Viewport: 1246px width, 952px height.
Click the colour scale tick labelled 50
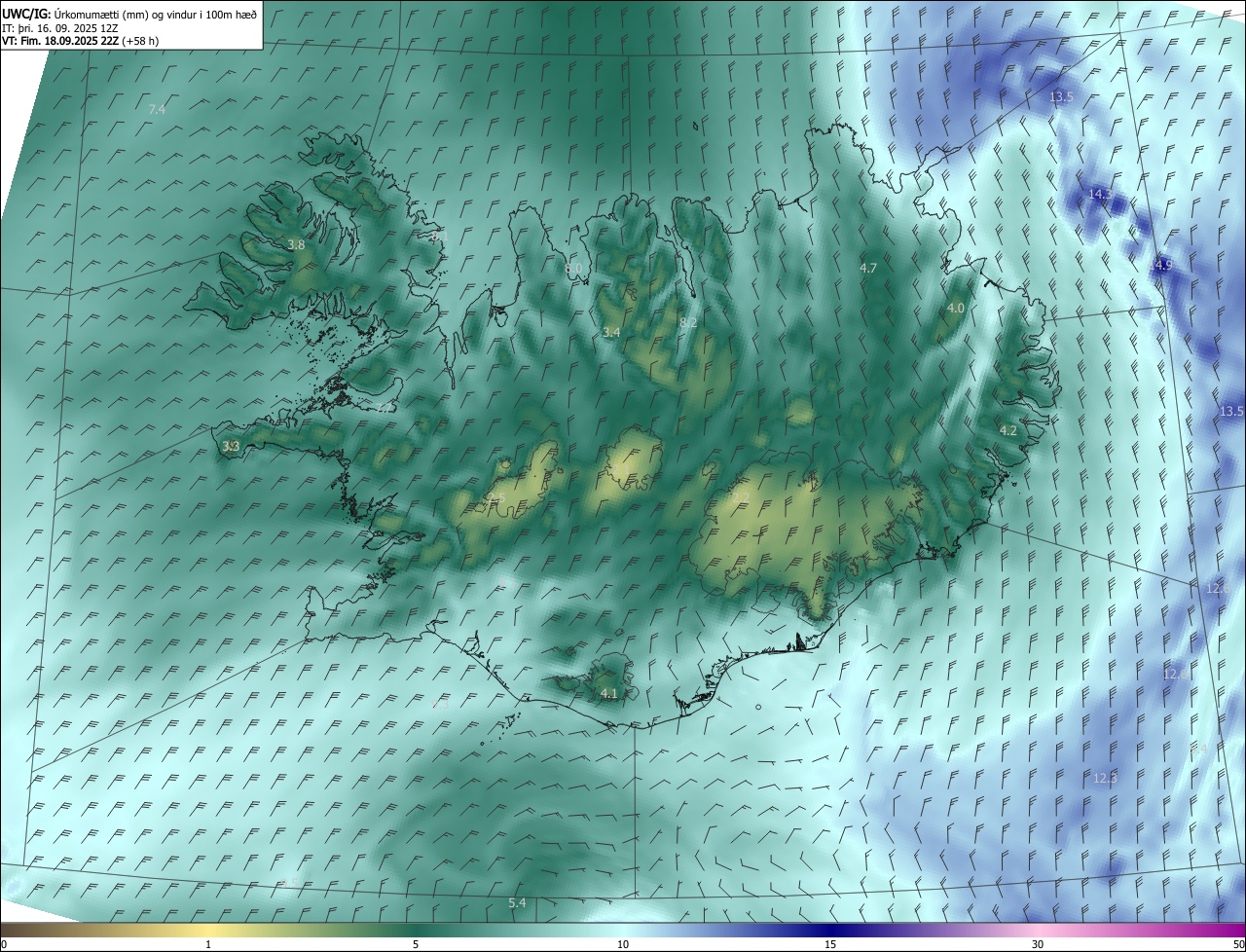[x=1238, y=944]
